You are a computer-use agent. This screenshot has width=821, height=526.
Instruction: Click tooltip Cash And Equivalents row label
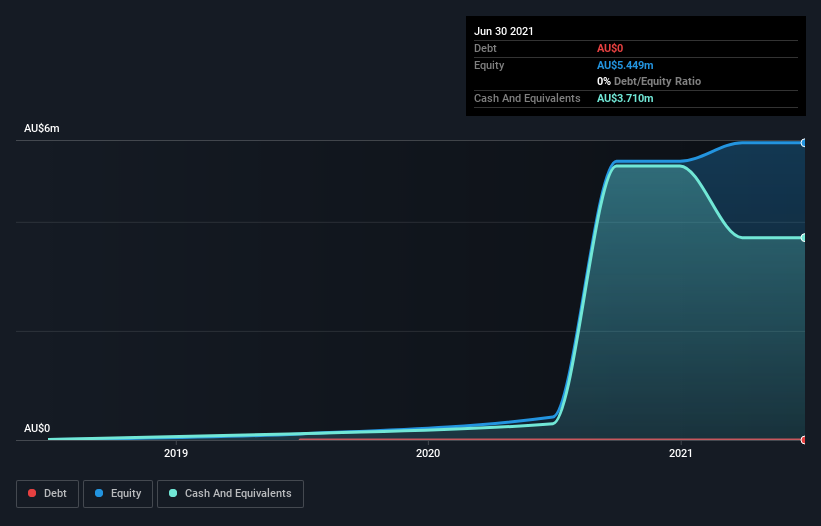click(527, 98)
